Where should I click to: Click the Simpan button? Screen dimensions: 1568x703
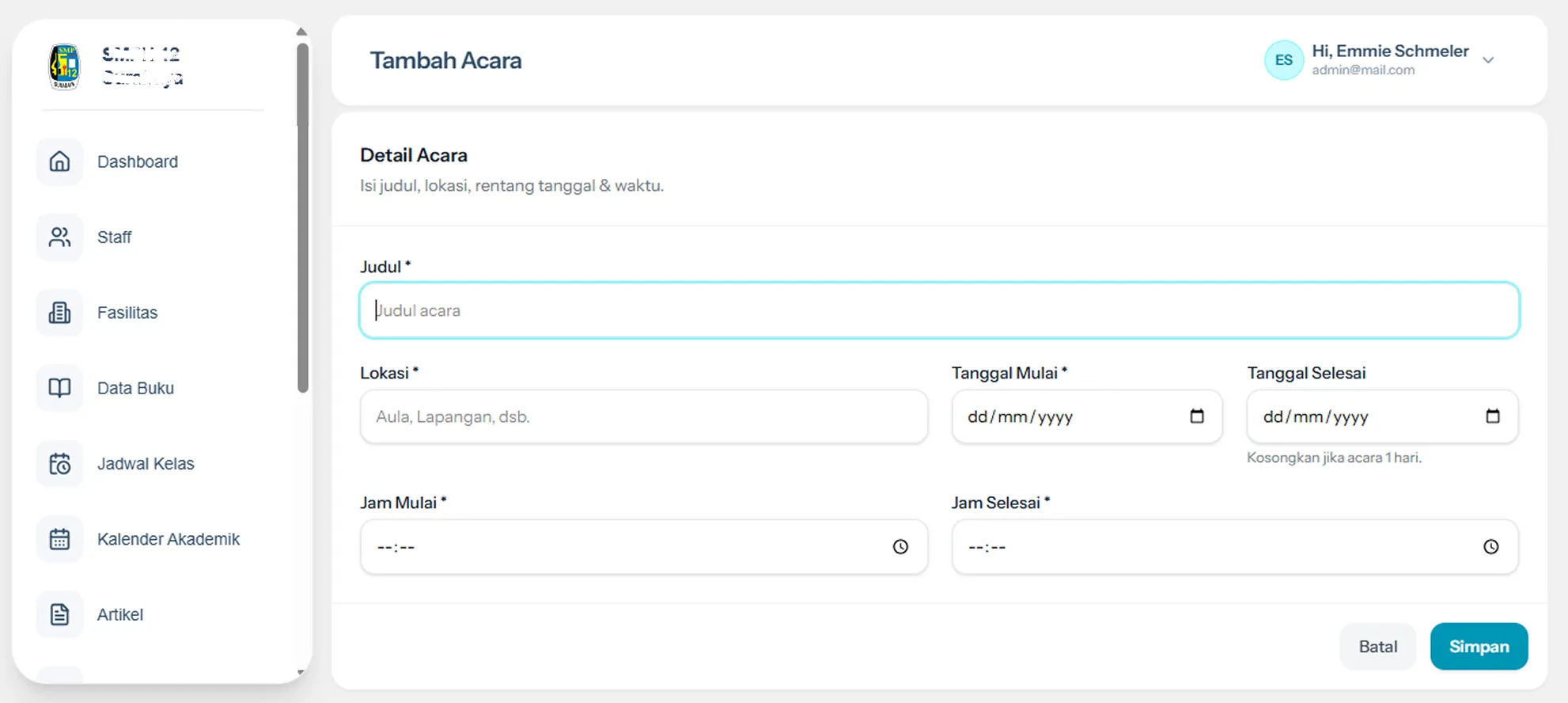coord(1479,647)
